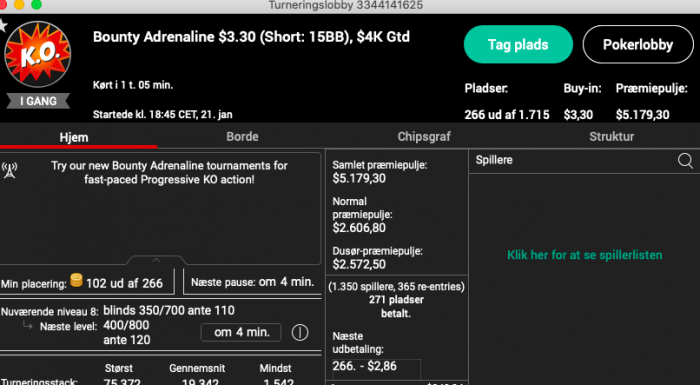Image resolution: width=700 pixels, height=385 pixels.
Task: Open level info circle icon
Action: click(300, 332)
